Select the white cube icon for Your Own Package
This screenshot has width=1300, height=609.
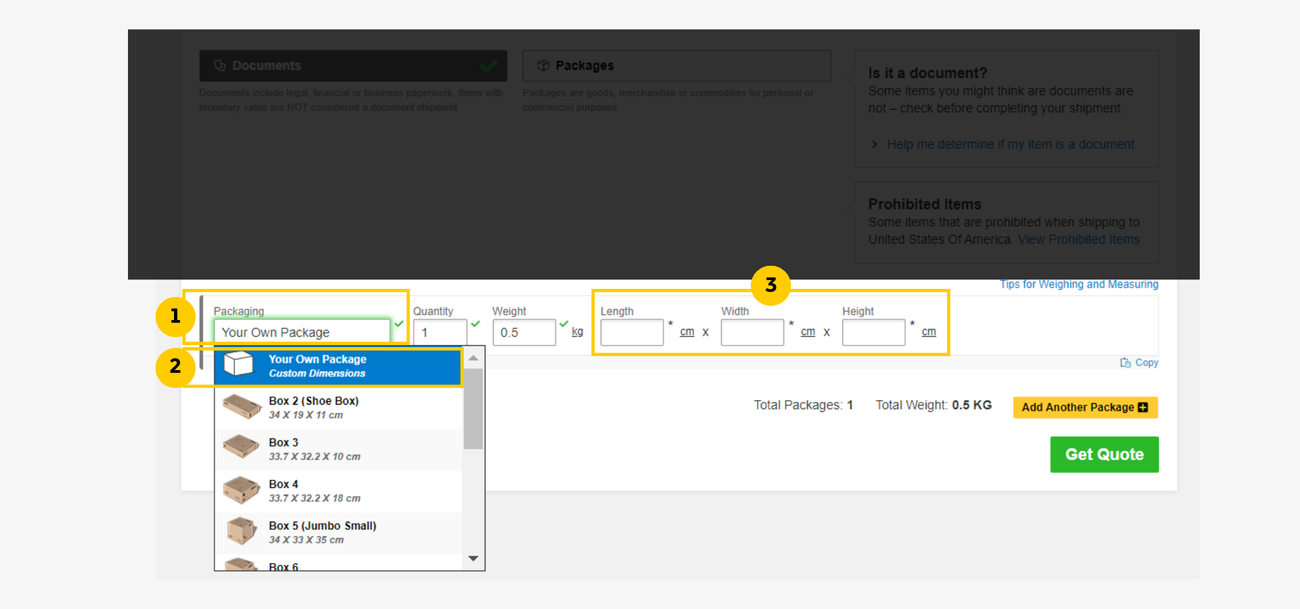(x=239, y=366)
